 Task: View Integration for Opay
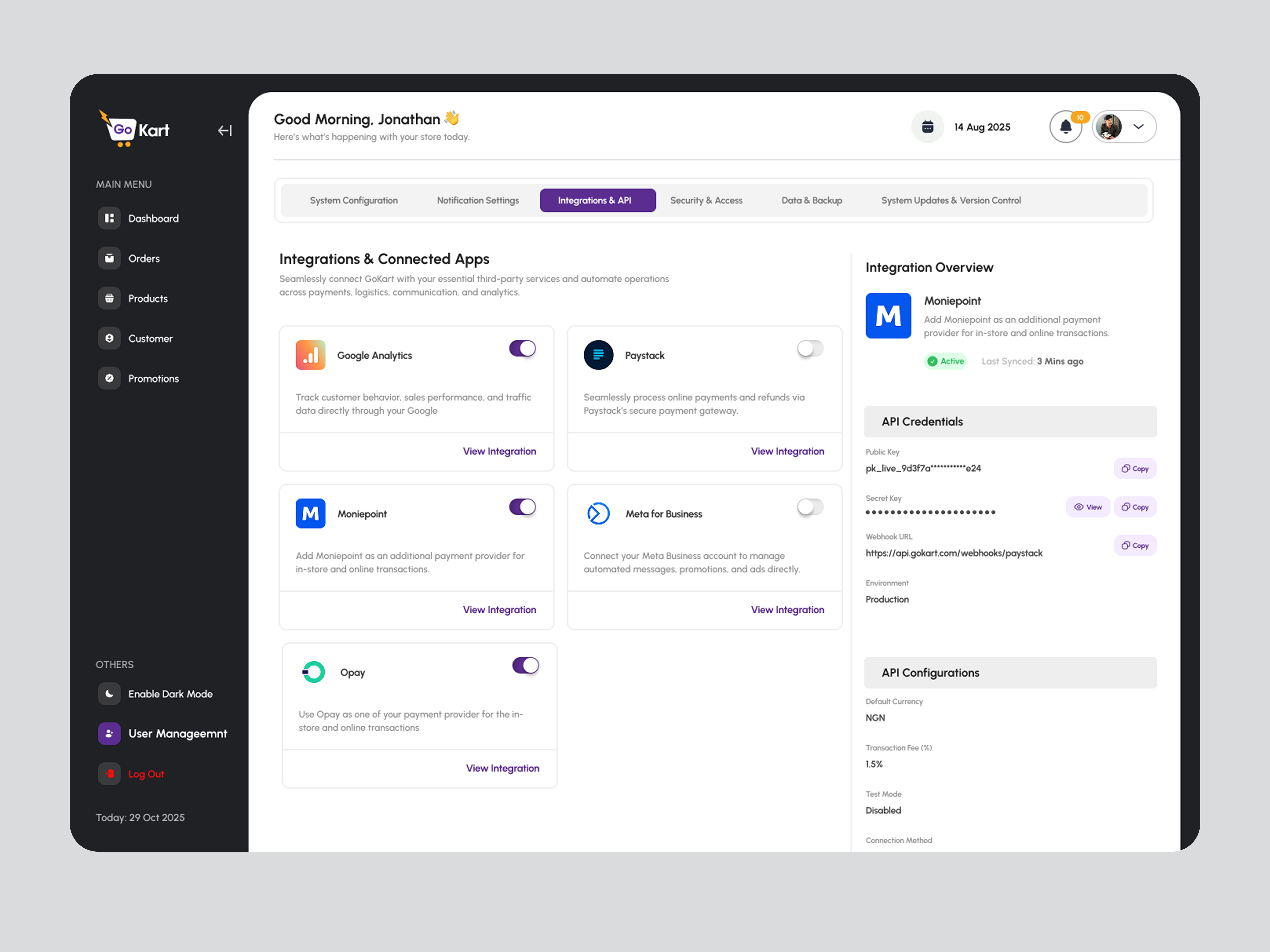click(x=502, y=768)
